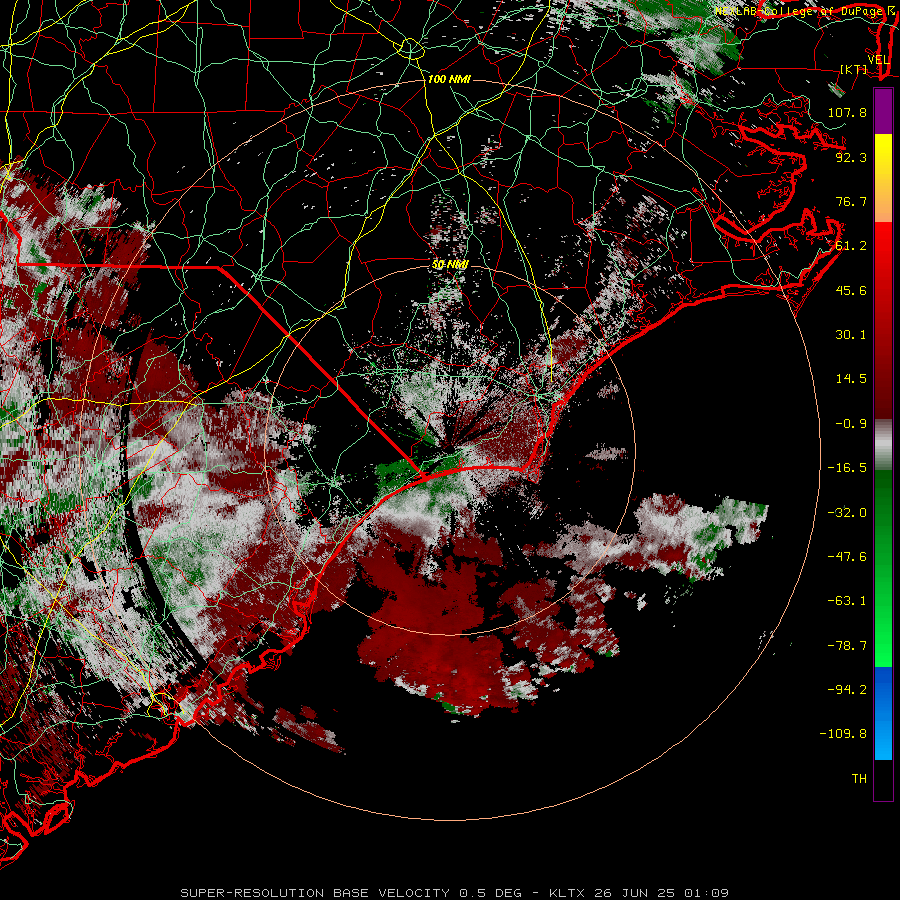Pick the blue segment of the velocity color bar
The height and width of the screenshot is (900, 900).
click(x=883, y=713)
